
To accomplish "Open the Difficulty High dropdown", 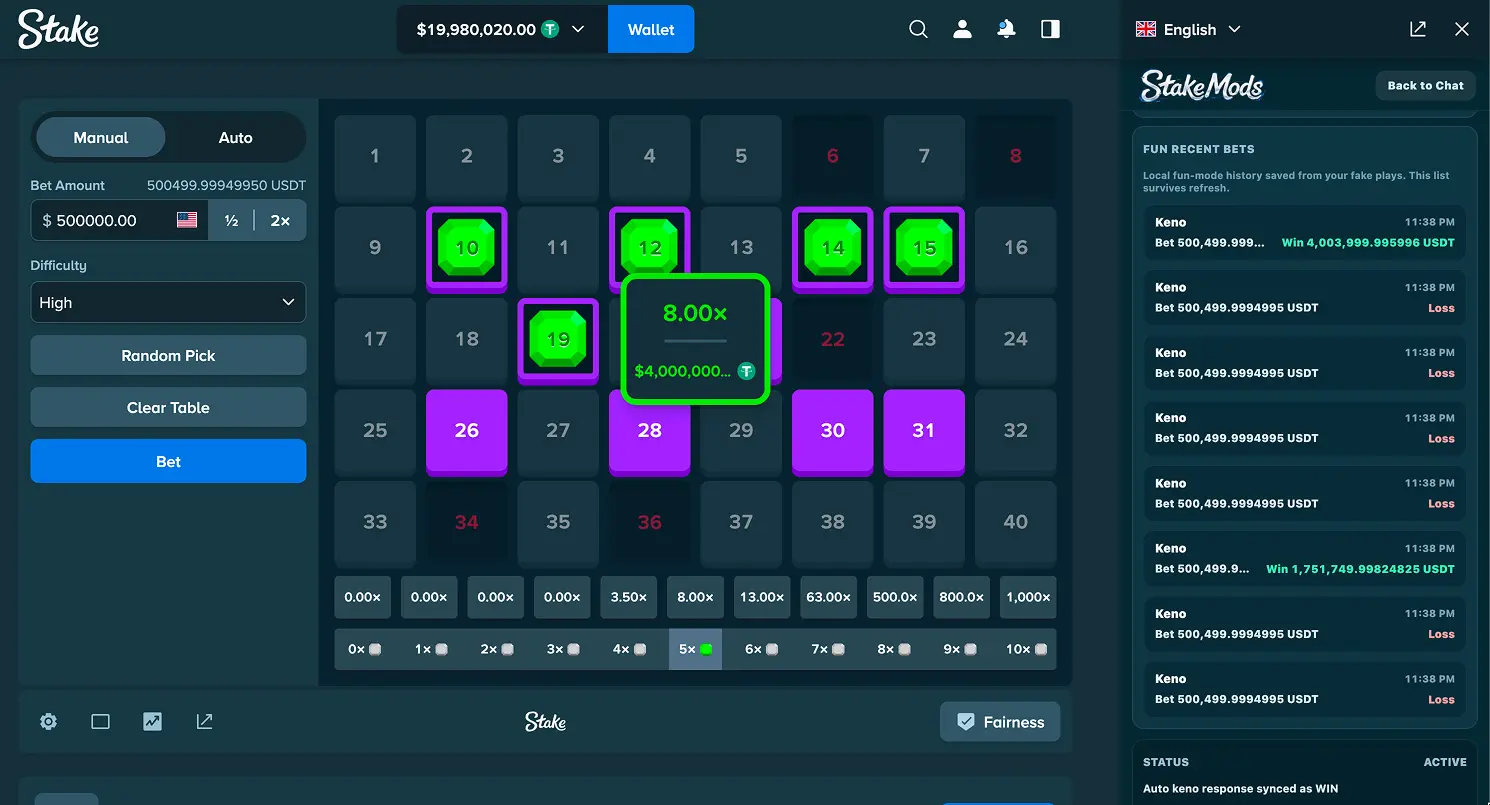I will pyautogui.click(x=168, y=302).
